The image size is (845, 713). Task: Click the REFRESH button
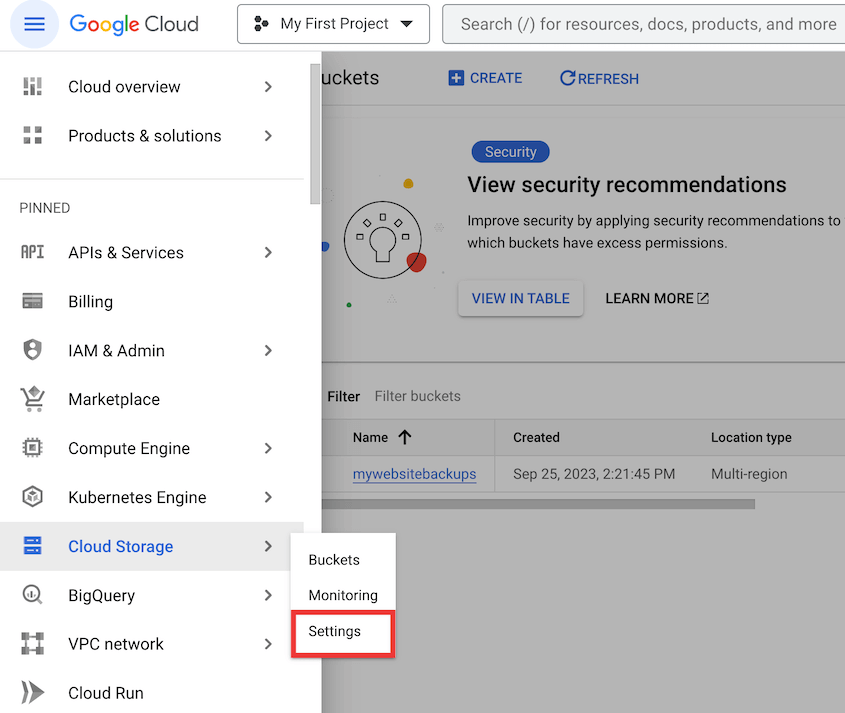coord(599,79)
